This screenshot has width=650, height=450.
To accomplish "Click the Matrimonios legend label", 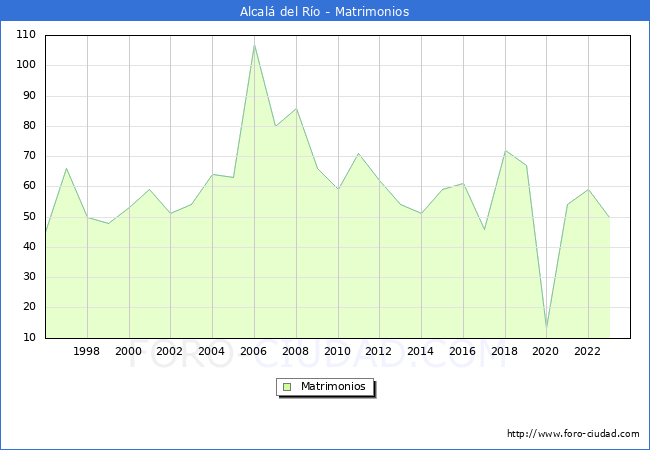I will tap(333, 386).
